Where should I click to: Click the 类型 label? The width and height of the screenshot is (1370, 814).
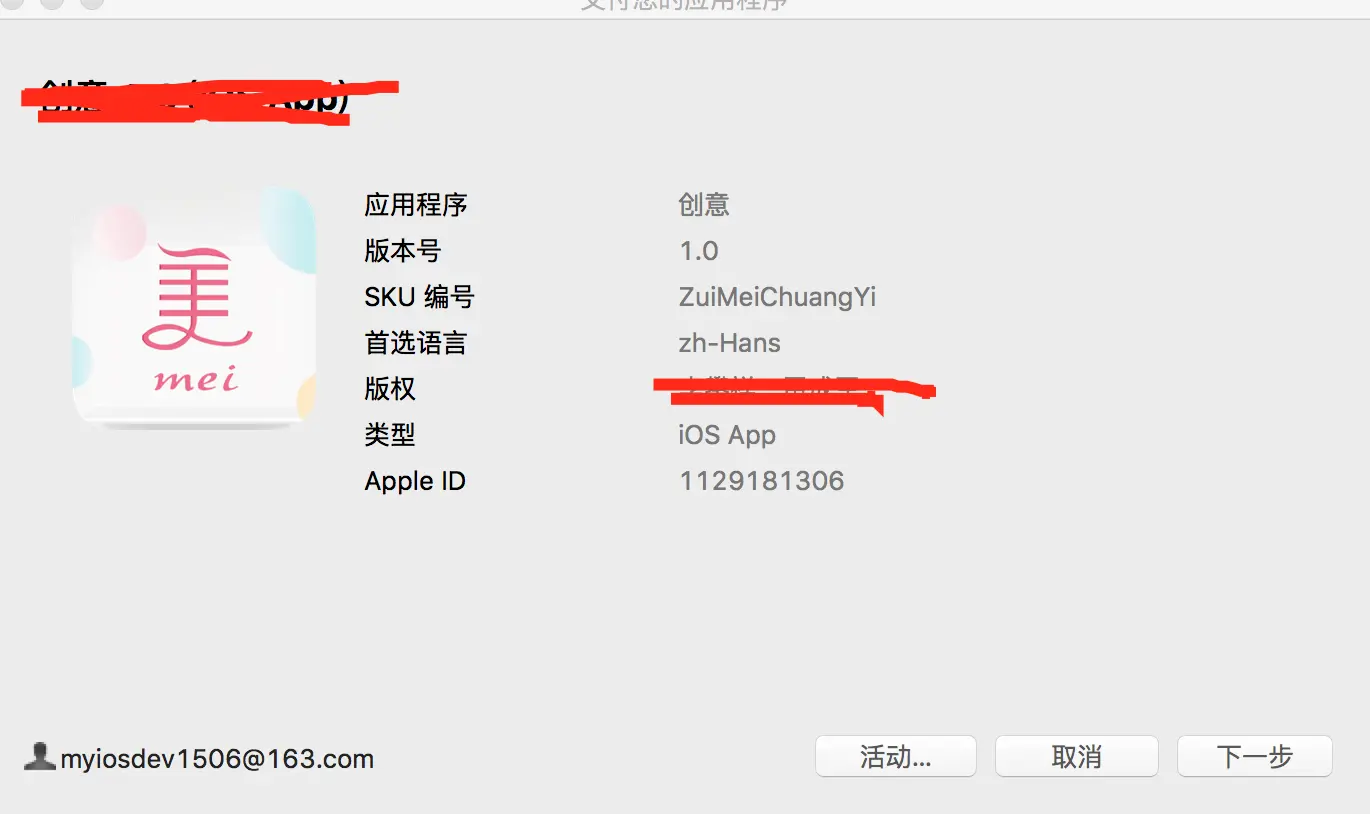(x=390, y=435)
